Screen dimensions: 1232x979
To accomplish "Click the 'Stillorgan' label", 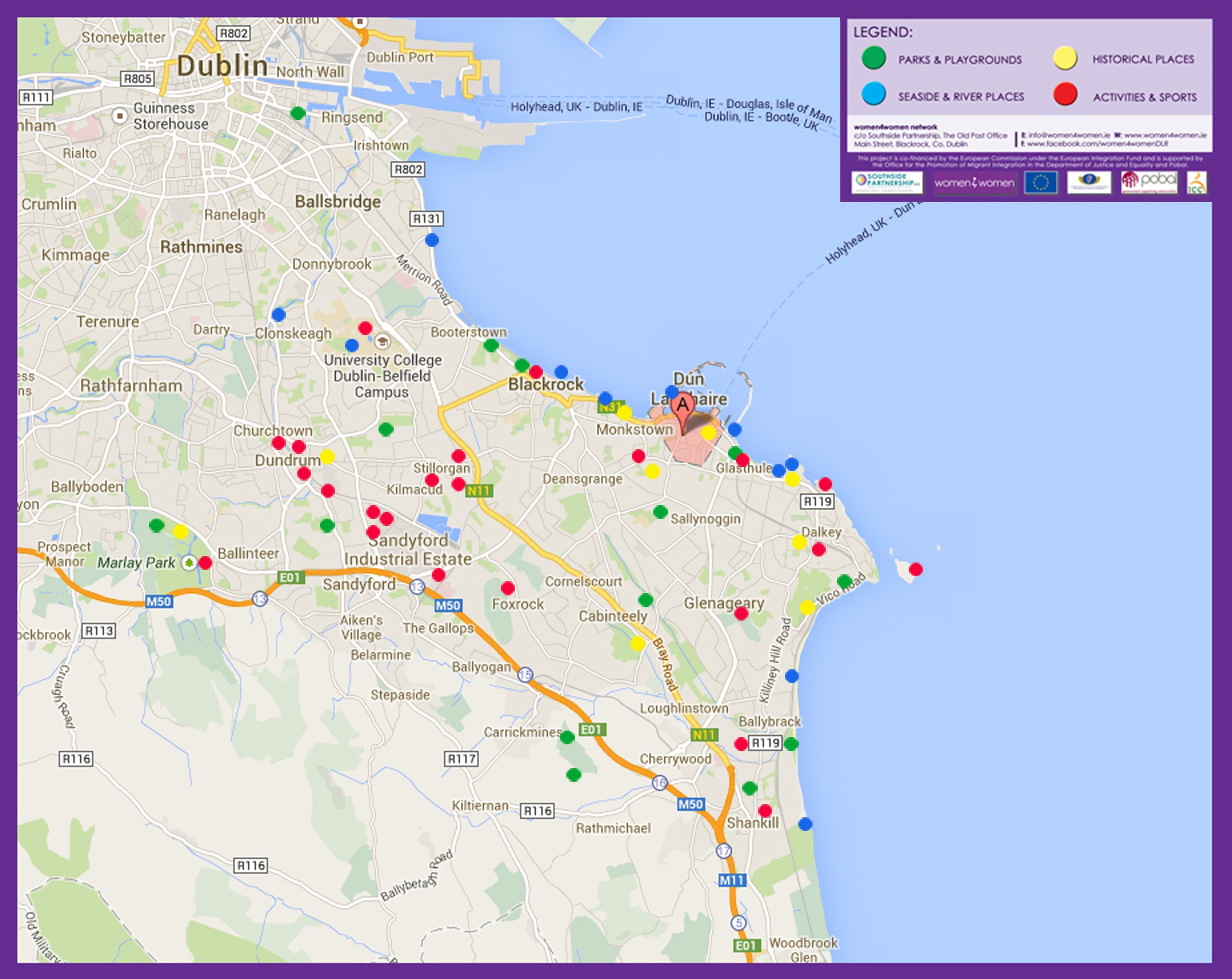I will [442, 468].
